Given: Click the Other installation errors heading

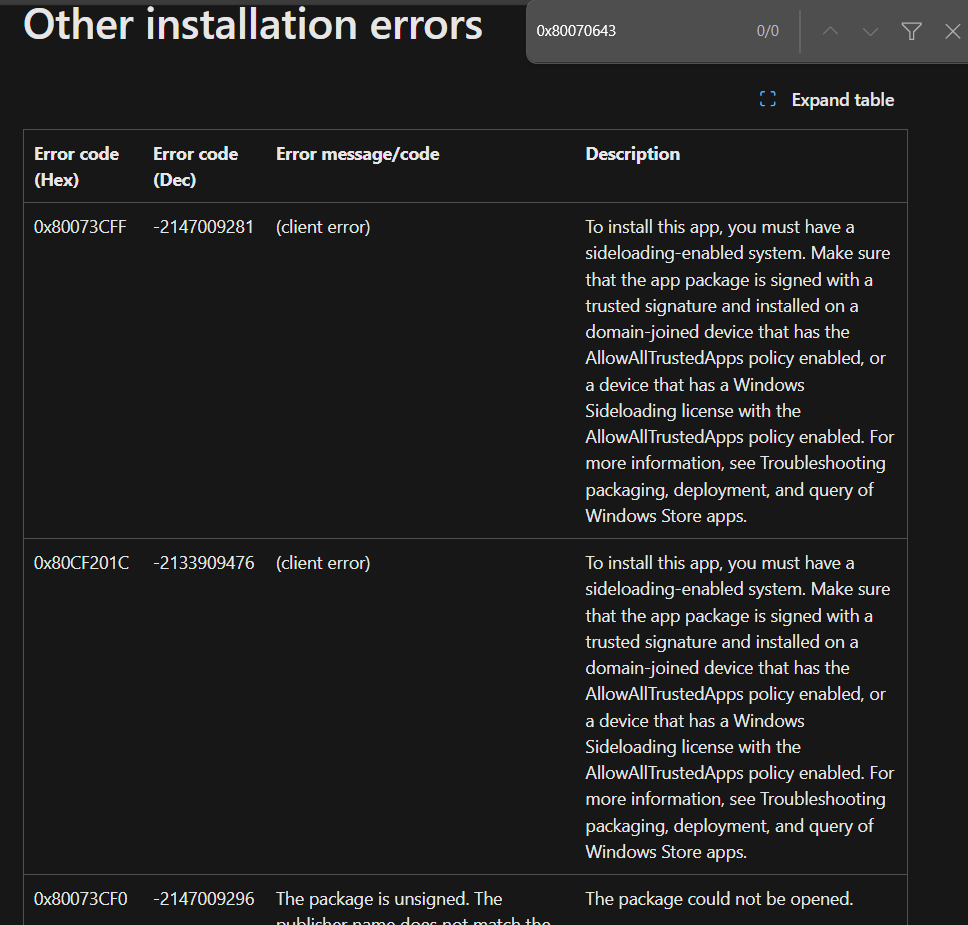Looking at the screenshot, I should click(x=253, y=24).
